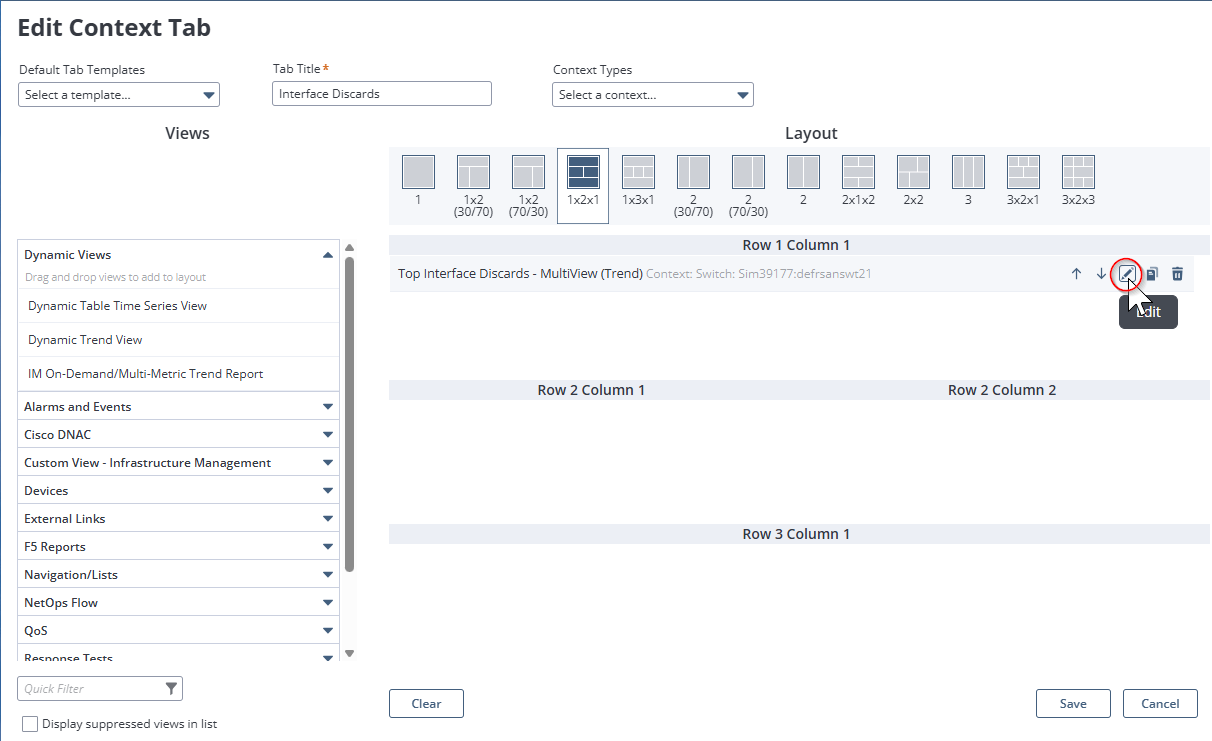The height and width of the screenshot is (741, 1212).
Task: Select the single-pane layout 1 icon
Action: point(418,172)
